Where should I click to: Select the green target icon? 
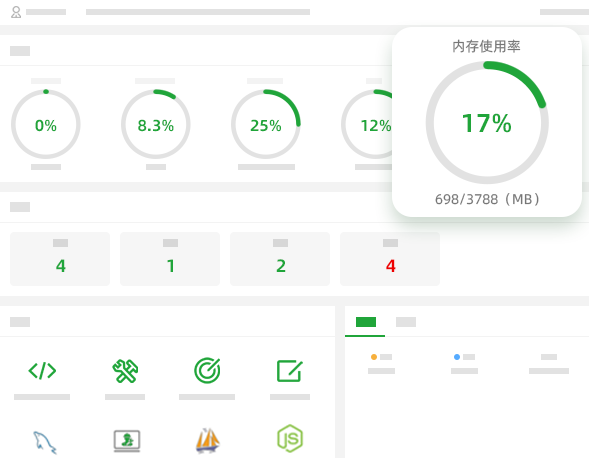point(207,370)
